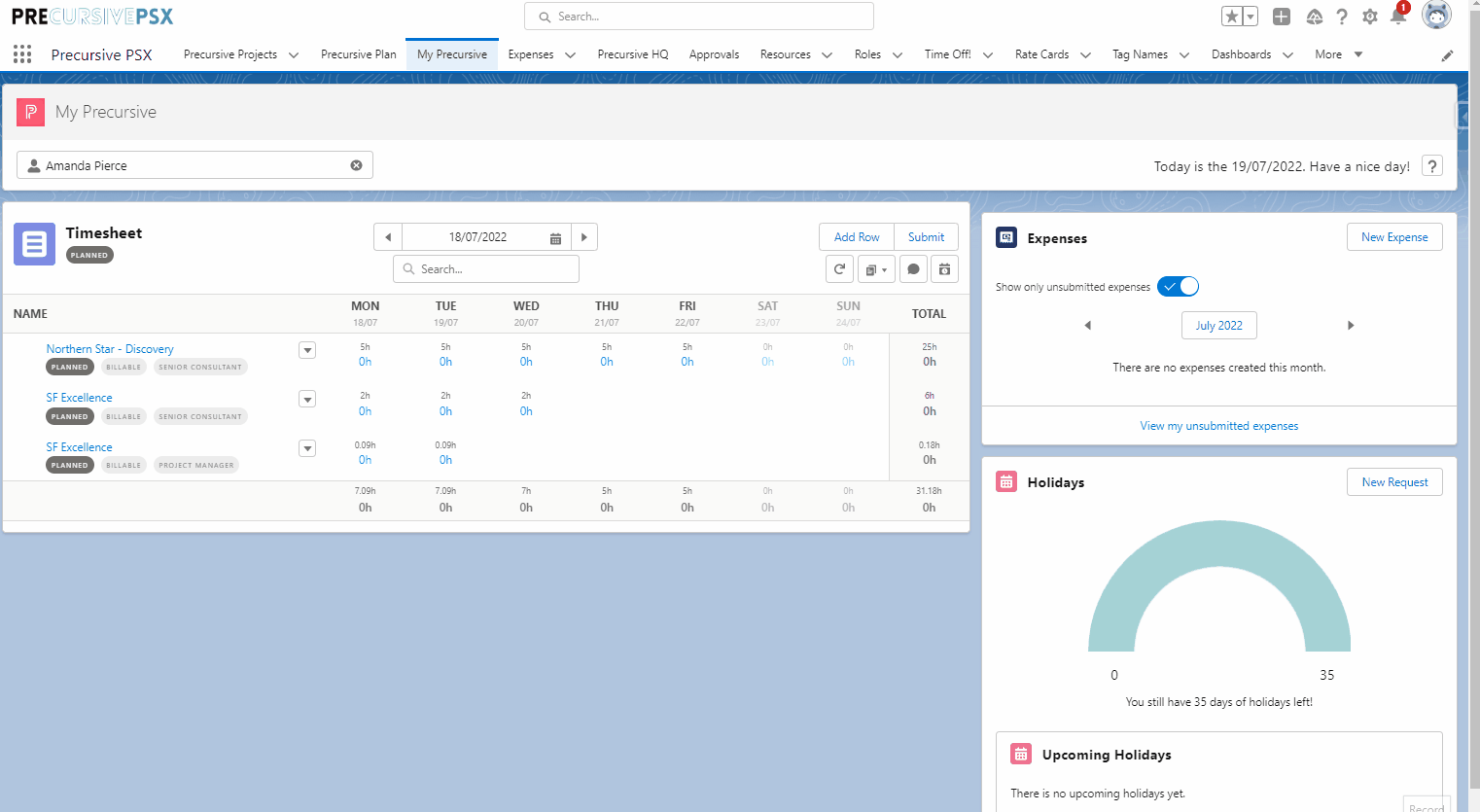1480x812 pixels.
Task: Open View my unsubmitted expenses link
Action: (x=1218, y=426)
